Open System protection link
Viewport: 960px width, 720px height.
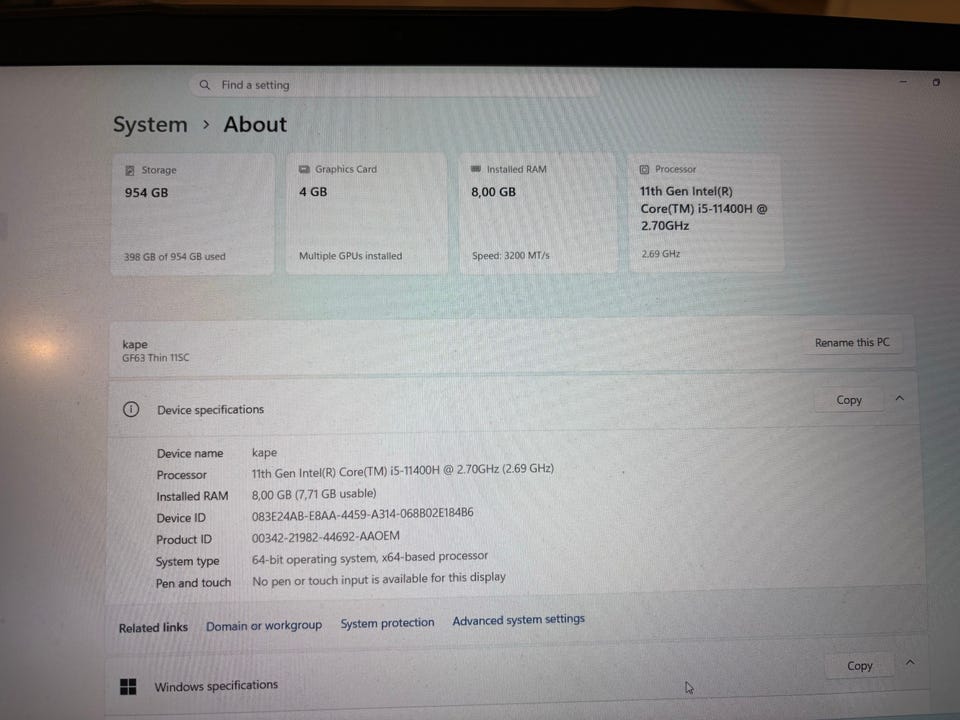(x=388, y=623)
